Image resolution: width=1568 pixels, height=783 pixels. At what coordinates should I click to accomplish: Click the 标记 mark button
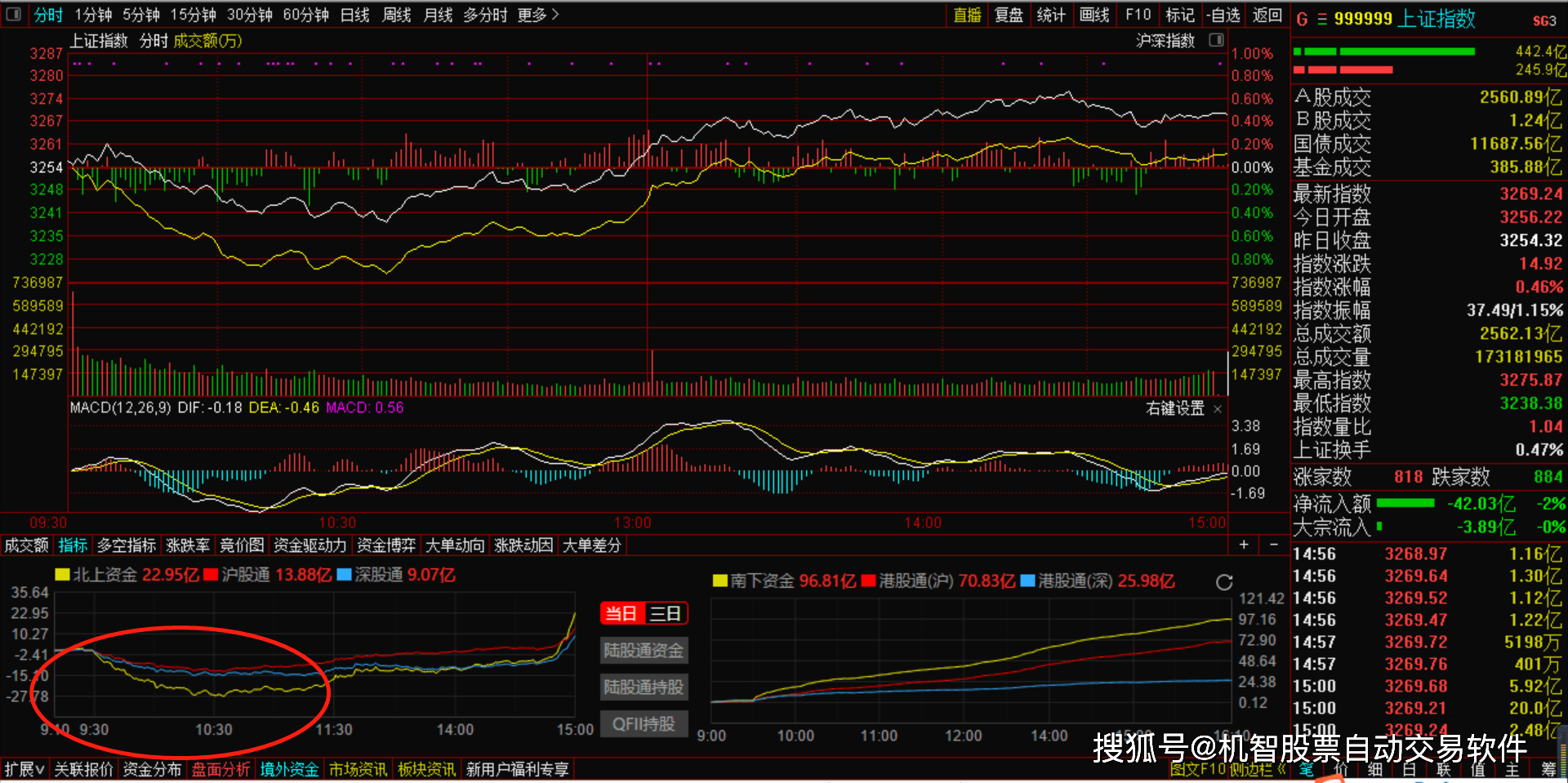pos(1180,15)
